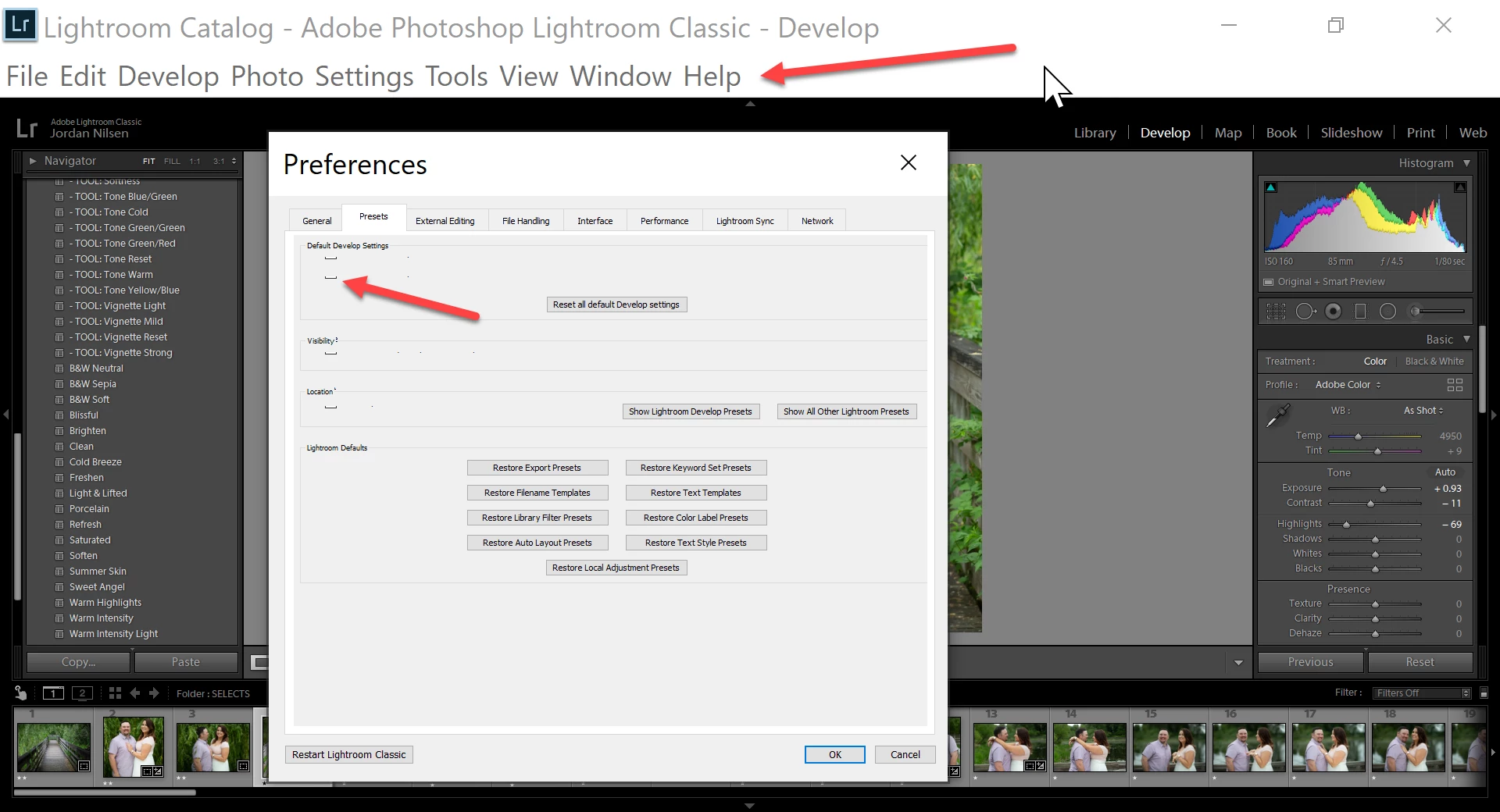Collapse the left panel group arrow
The width and height of the screenshot is (1500, 812).
(5, 415)
